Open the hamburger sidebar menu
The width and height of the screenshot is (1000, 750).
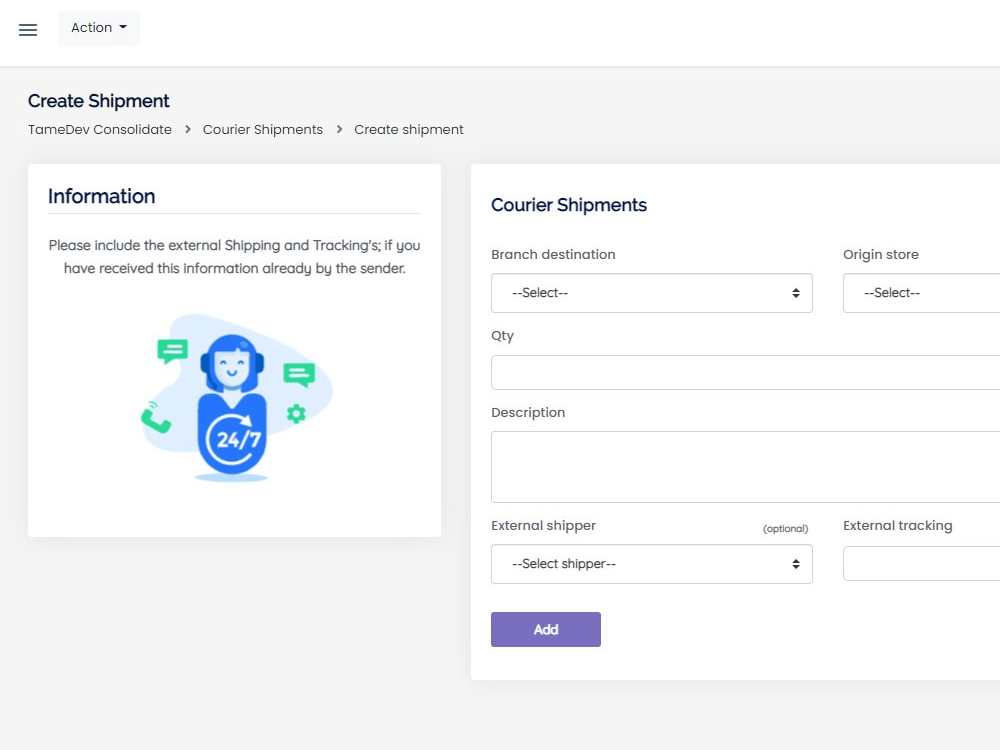coord(28,29)
